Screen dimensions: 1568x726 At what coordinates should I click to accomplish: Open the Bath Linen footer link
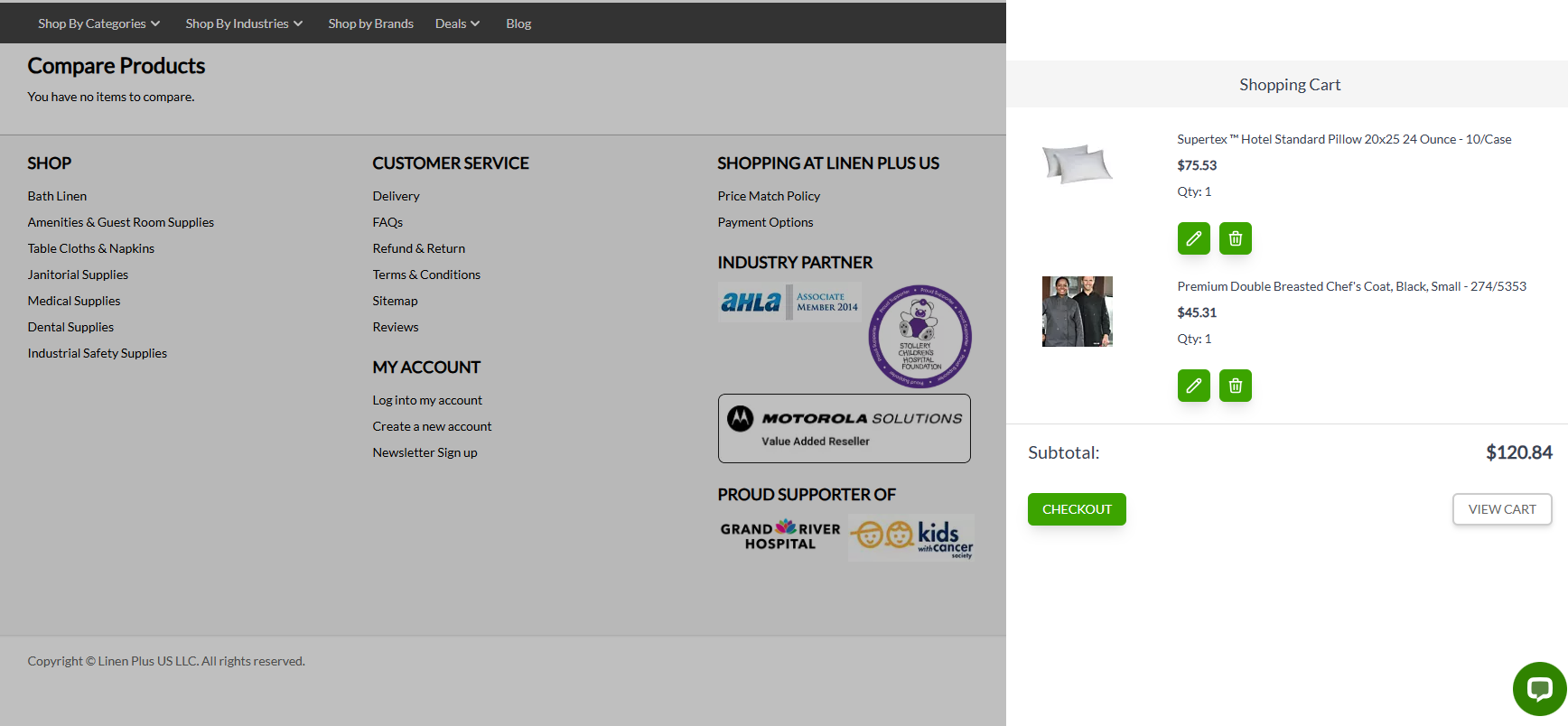[x=57, y=196]
